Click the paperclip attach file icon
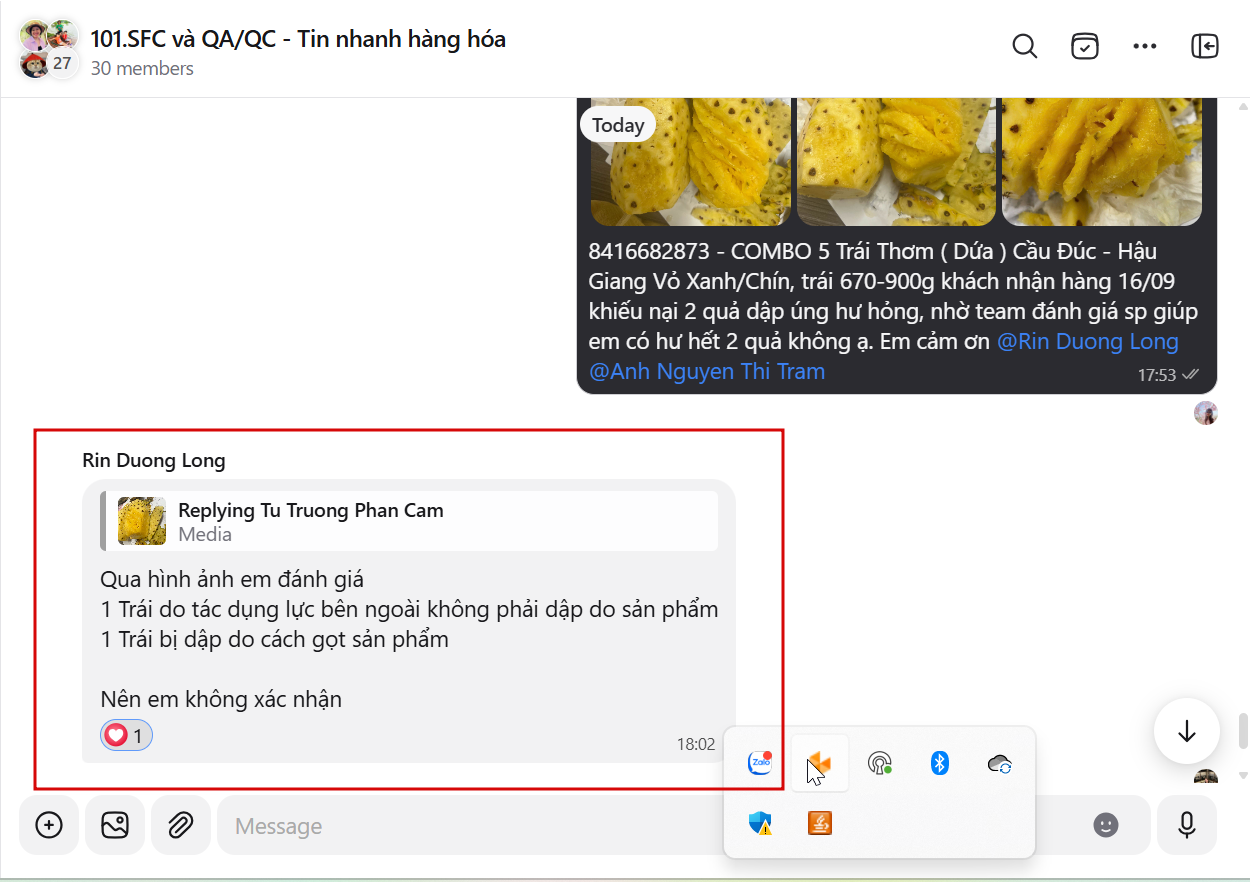1250x882 pixels. 180,825
